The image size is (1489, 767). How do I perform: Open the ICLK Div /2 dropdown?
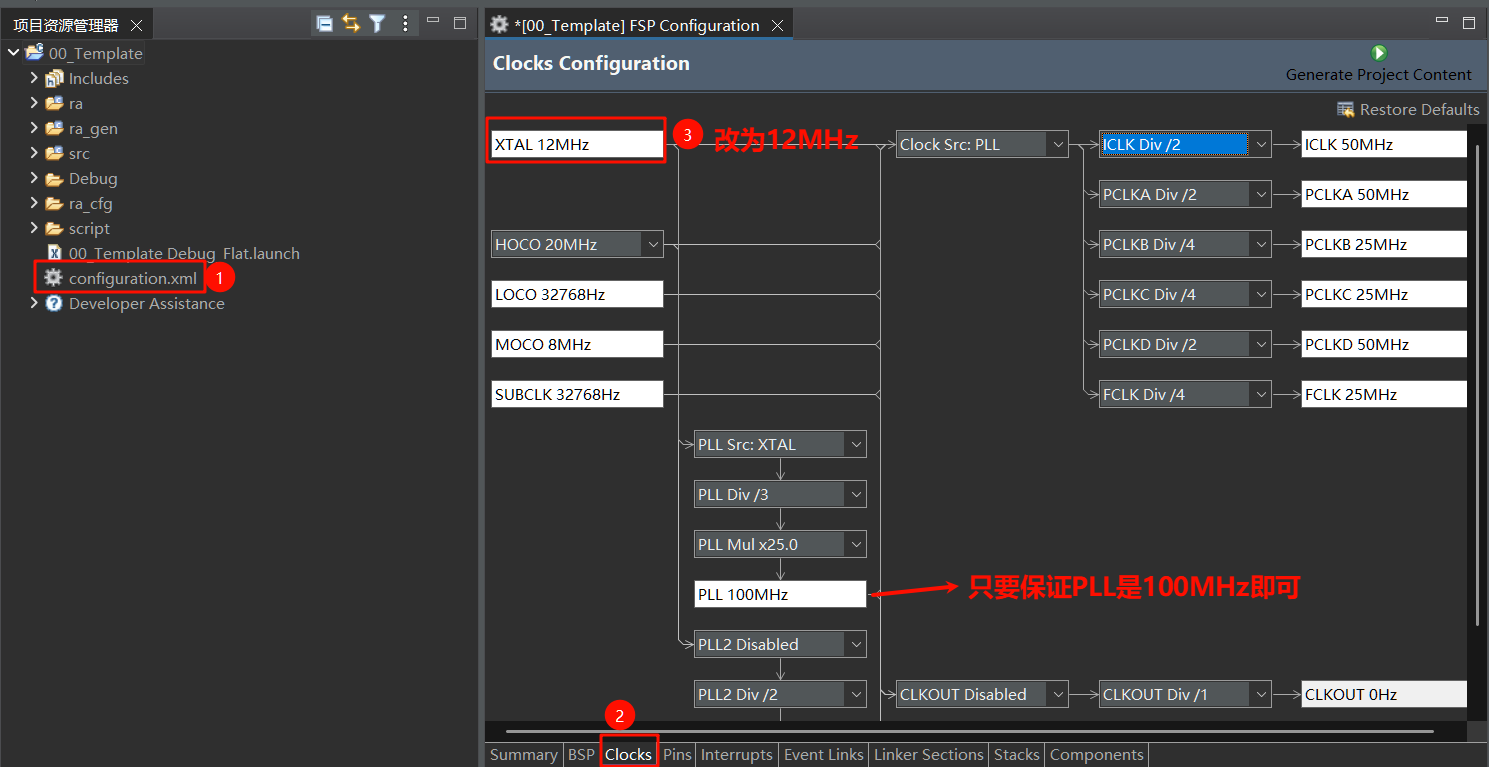coord(1261,144)
